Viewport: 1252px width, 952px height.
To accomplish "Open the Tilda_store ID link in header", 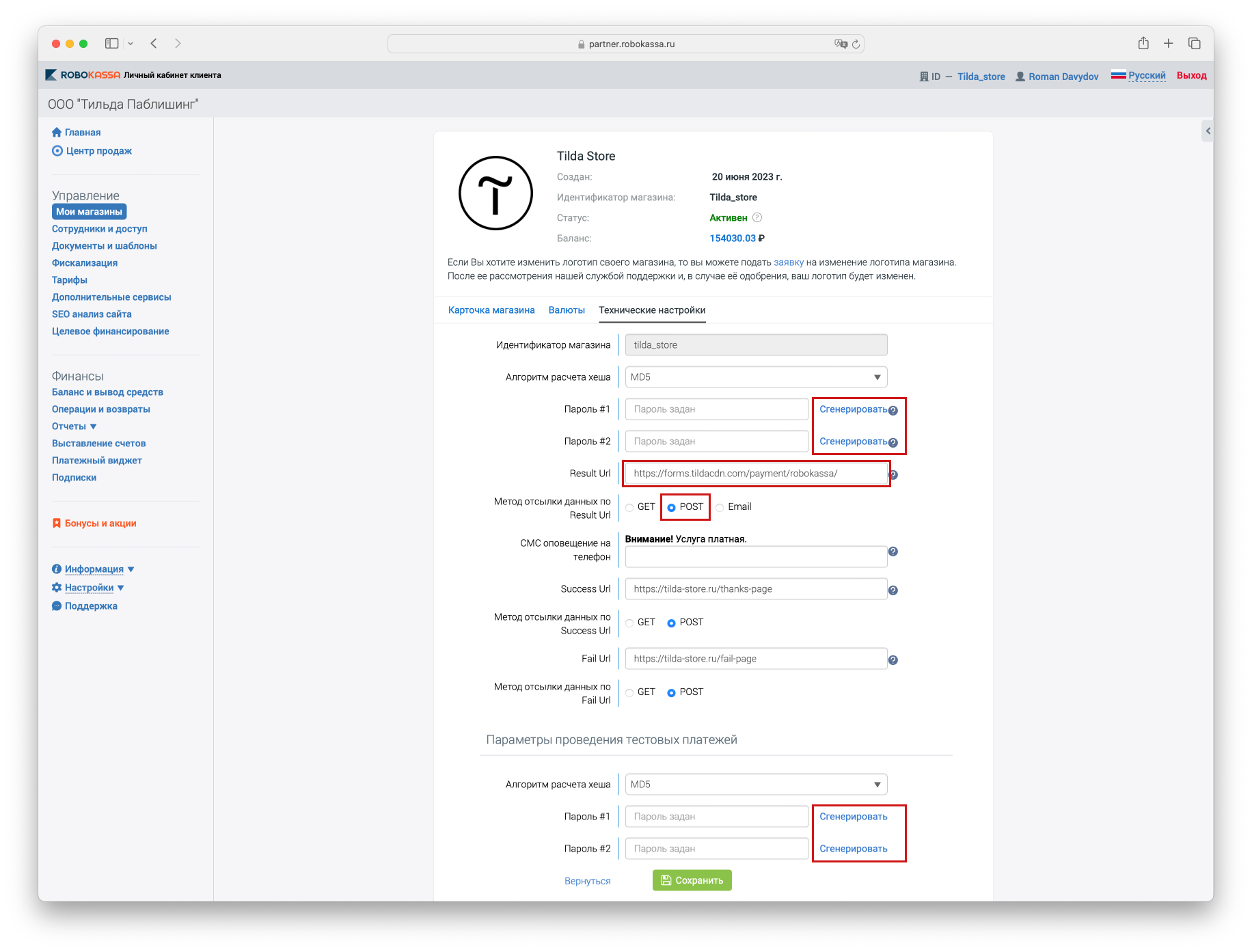I will tap(981, 77).
